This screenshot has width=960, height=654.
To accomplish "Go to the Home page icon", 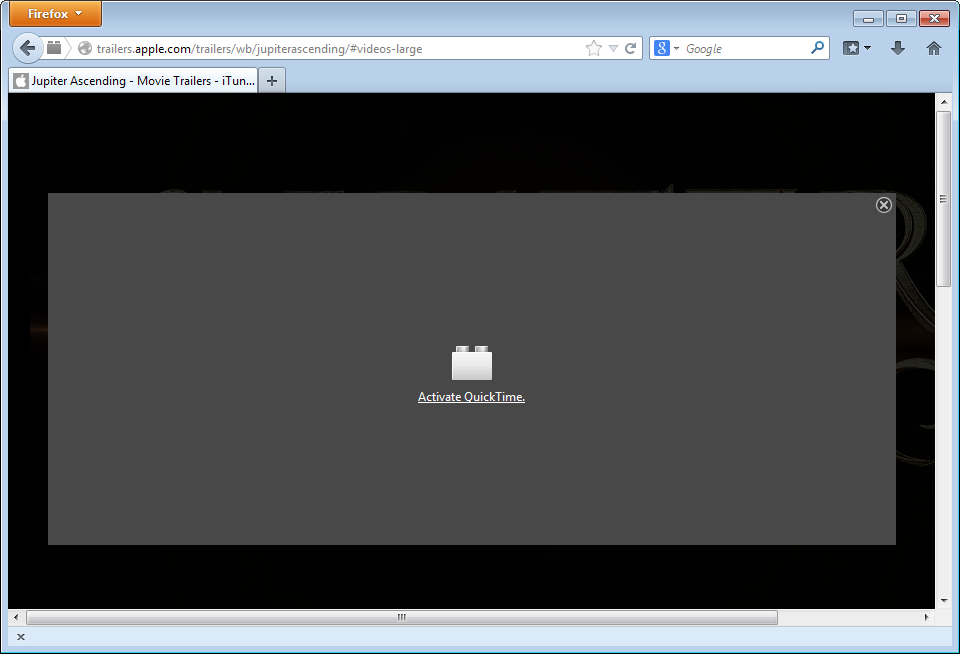I will tap(934, 48).
